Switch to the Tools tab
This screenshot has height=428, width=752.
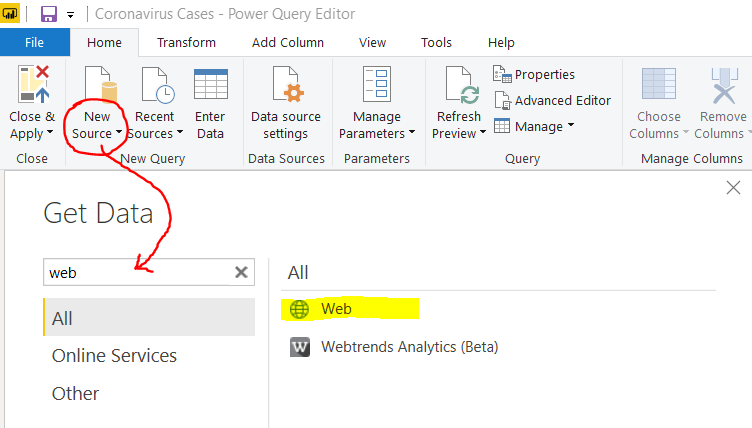[436, 42]
